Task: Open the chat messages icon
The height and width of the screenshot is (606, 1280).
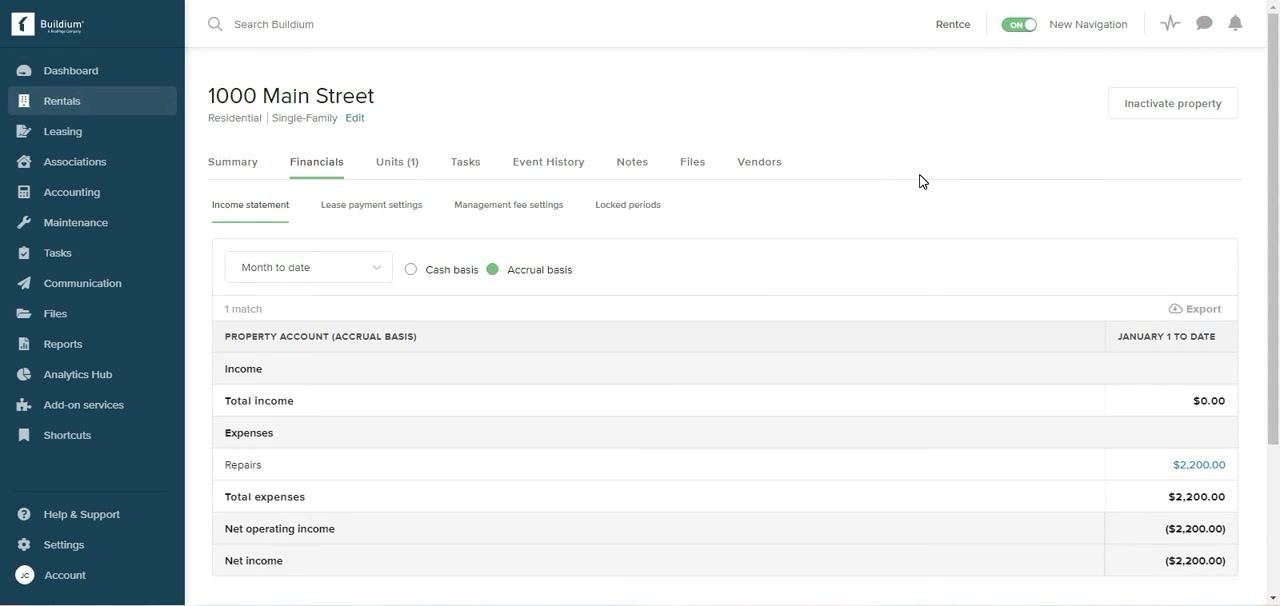Action: pos(1204,23)
